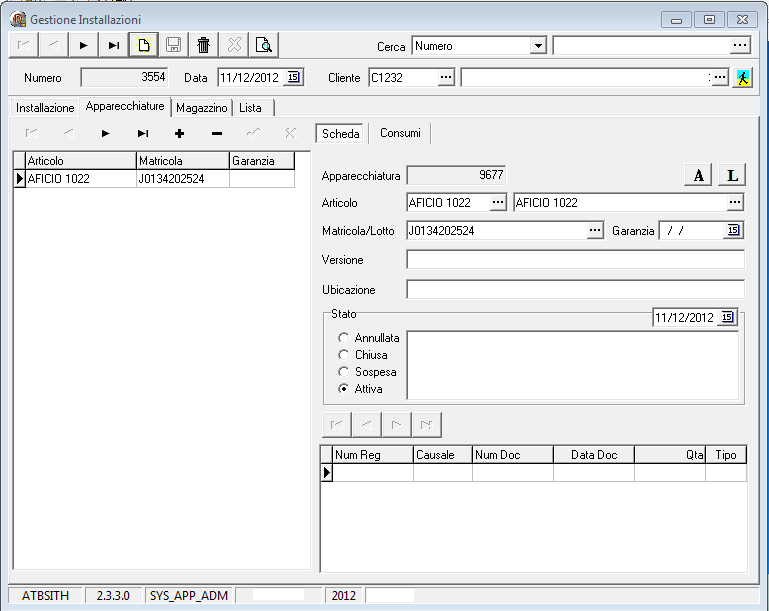Open lookup for Cerca search field
Image resolution: width=769 pixels, height=611 pixels.
click(x=740, y=45)
